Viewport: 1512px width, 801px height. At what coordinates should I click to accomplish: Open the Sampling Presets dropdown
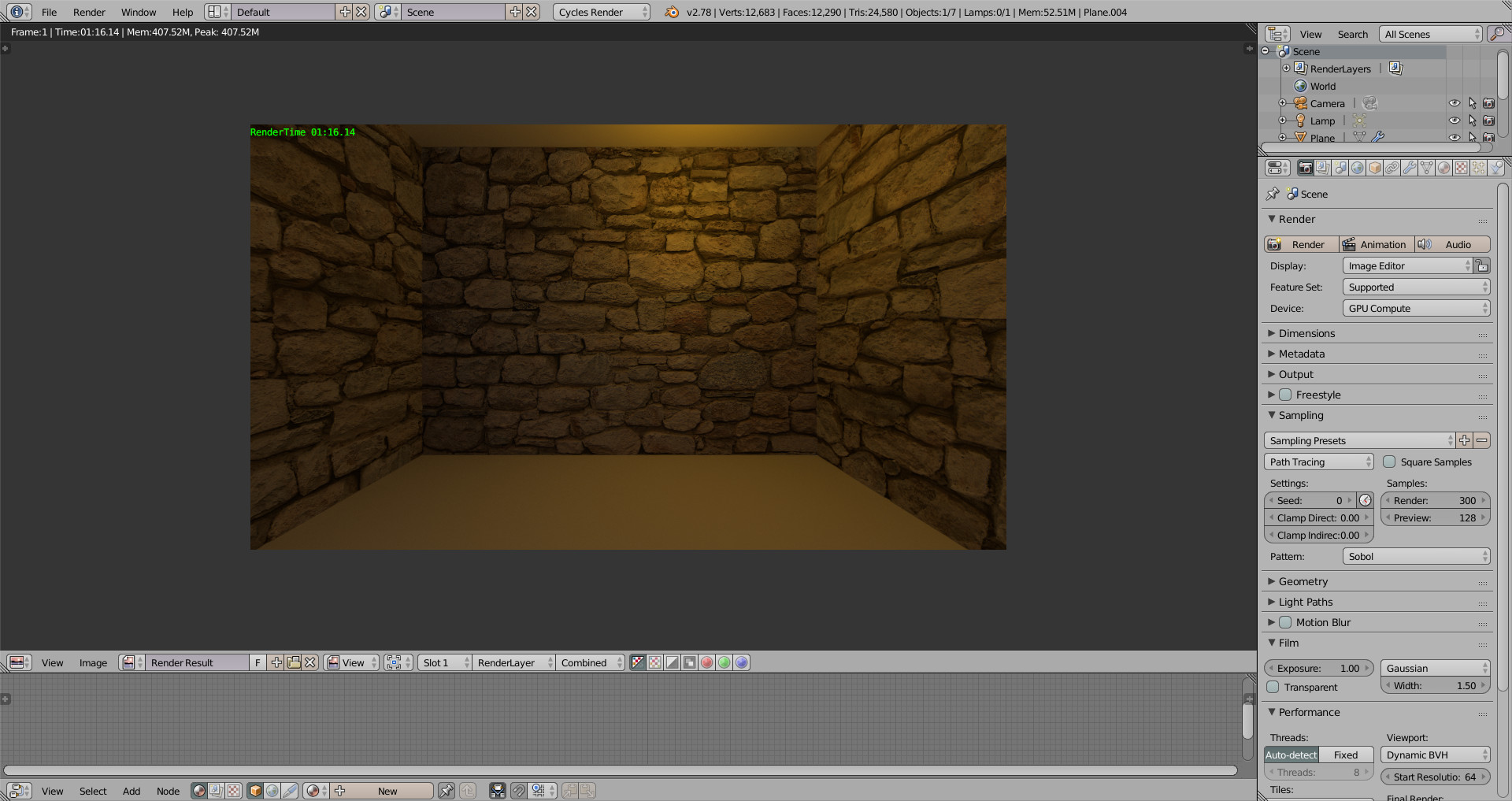1360,441
